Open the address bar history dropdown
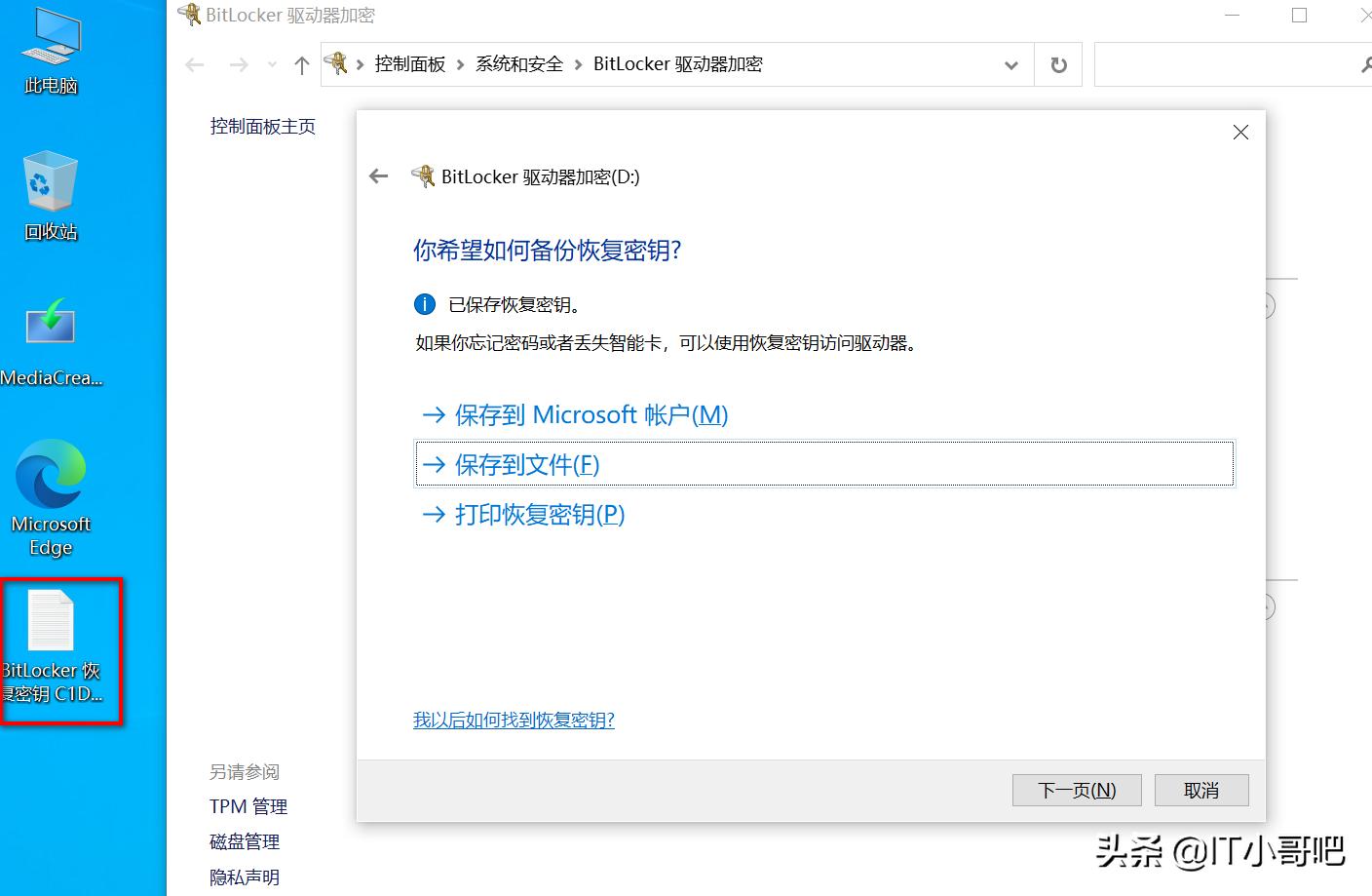 point(1011,63)
